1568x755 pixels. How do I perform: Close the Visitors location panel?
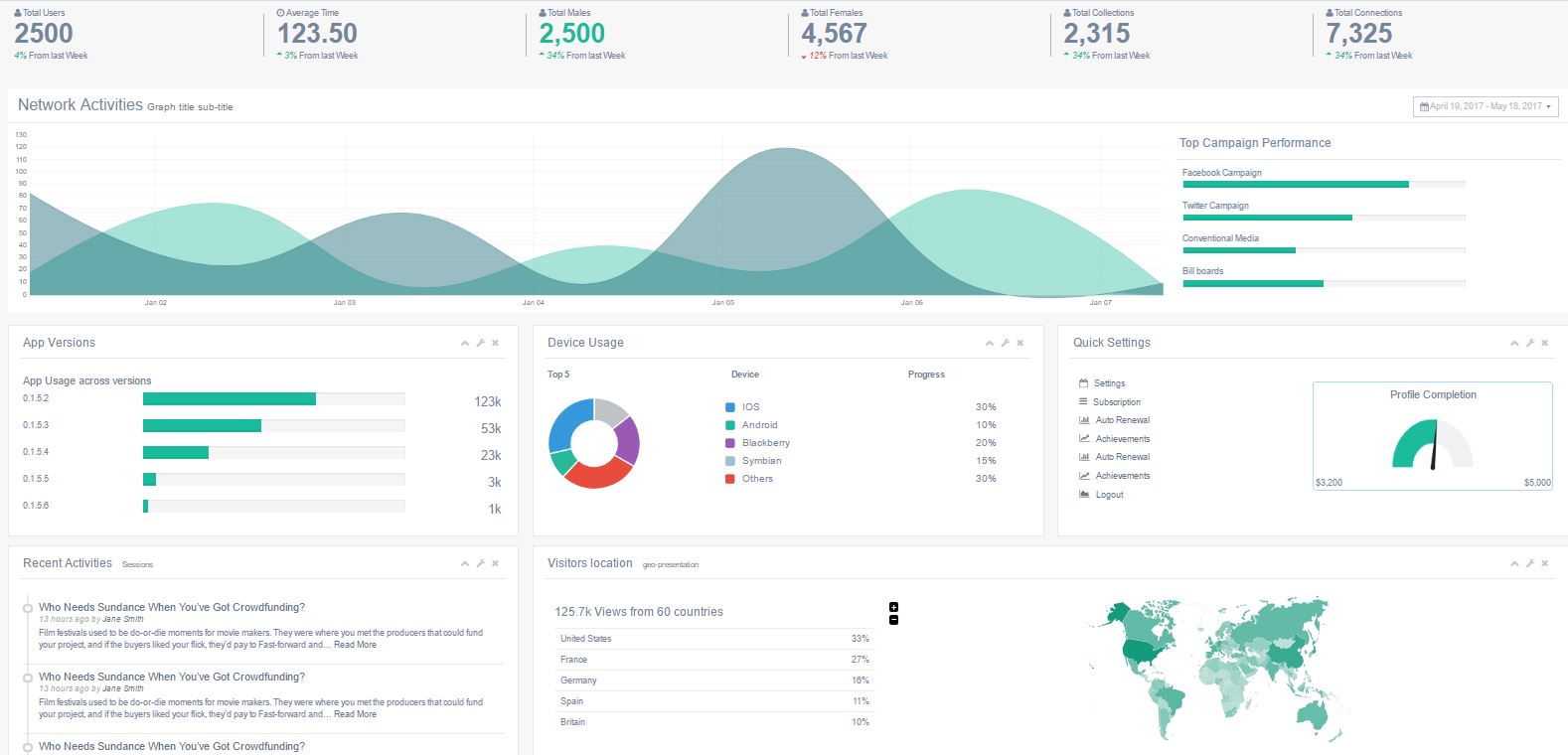(1544, 563)
